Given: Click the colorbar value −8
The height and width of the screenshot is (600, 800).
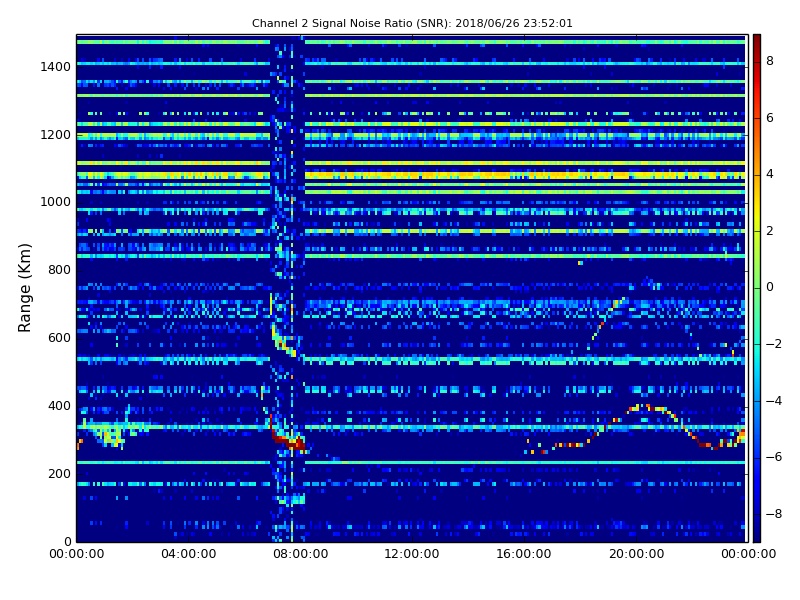Looking at the screenshot, I should coord(774,514).
